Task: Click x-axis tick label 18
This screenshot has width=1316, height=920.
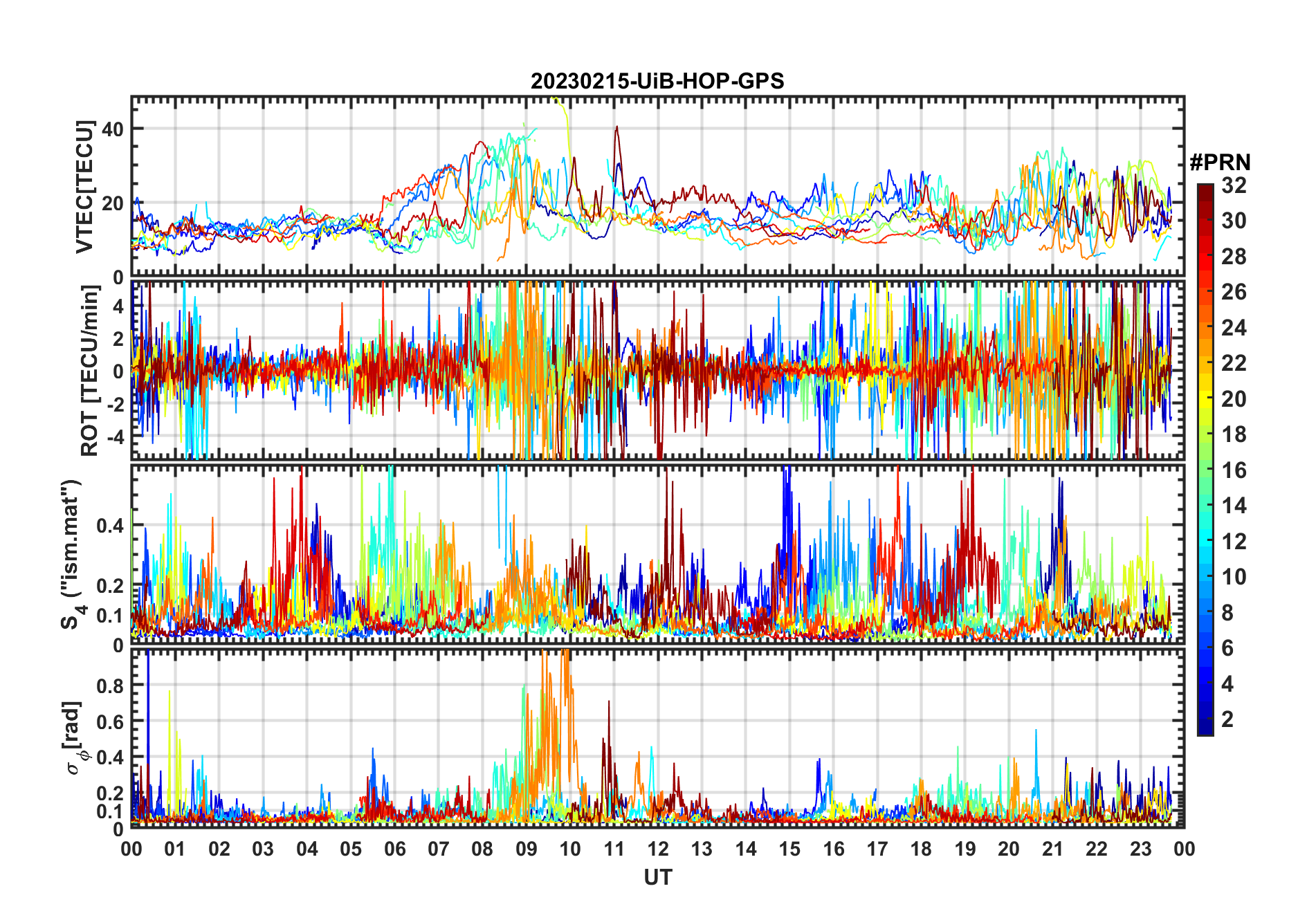Action: (x=921, y=849)
